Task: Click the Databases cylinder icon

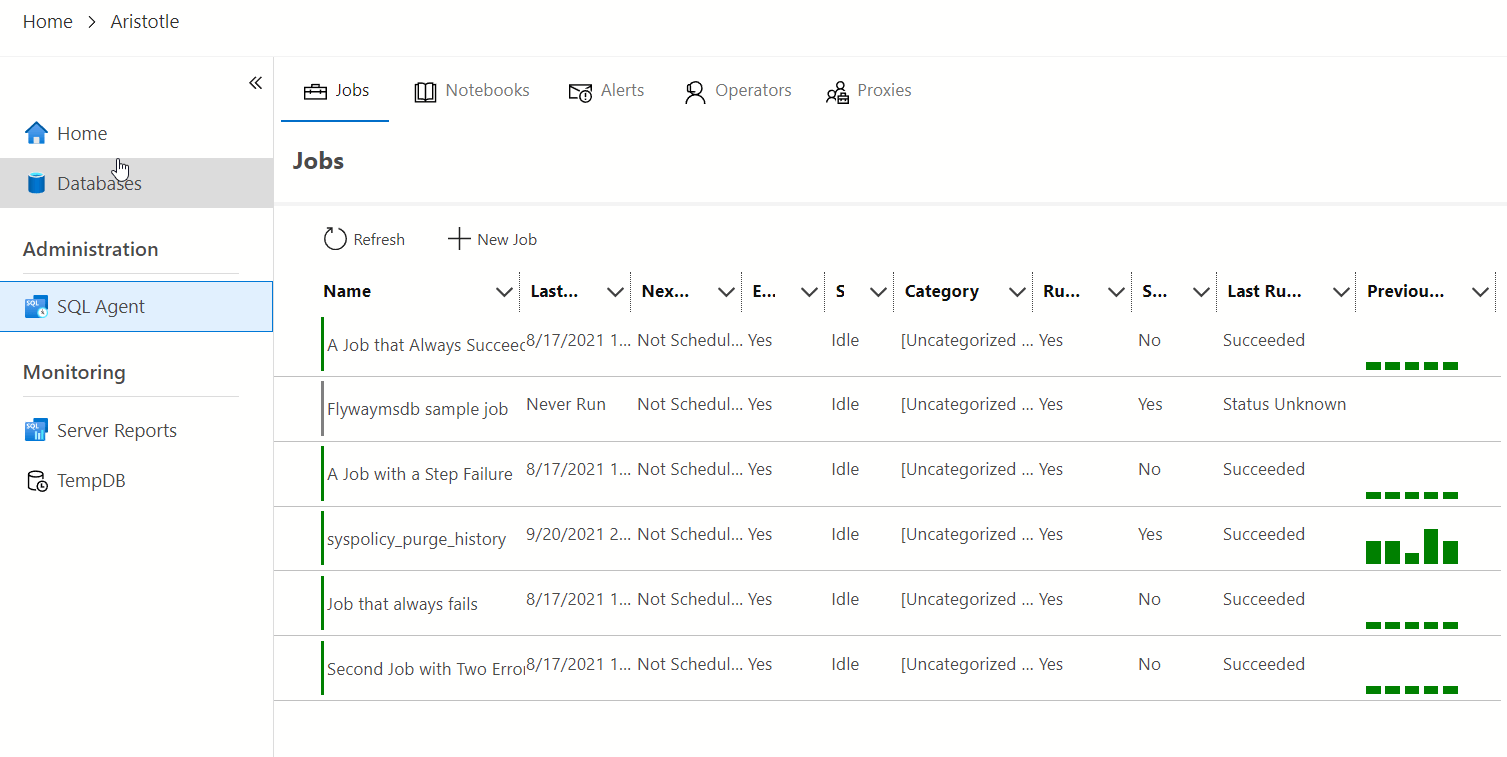Action: coord(37,183)
